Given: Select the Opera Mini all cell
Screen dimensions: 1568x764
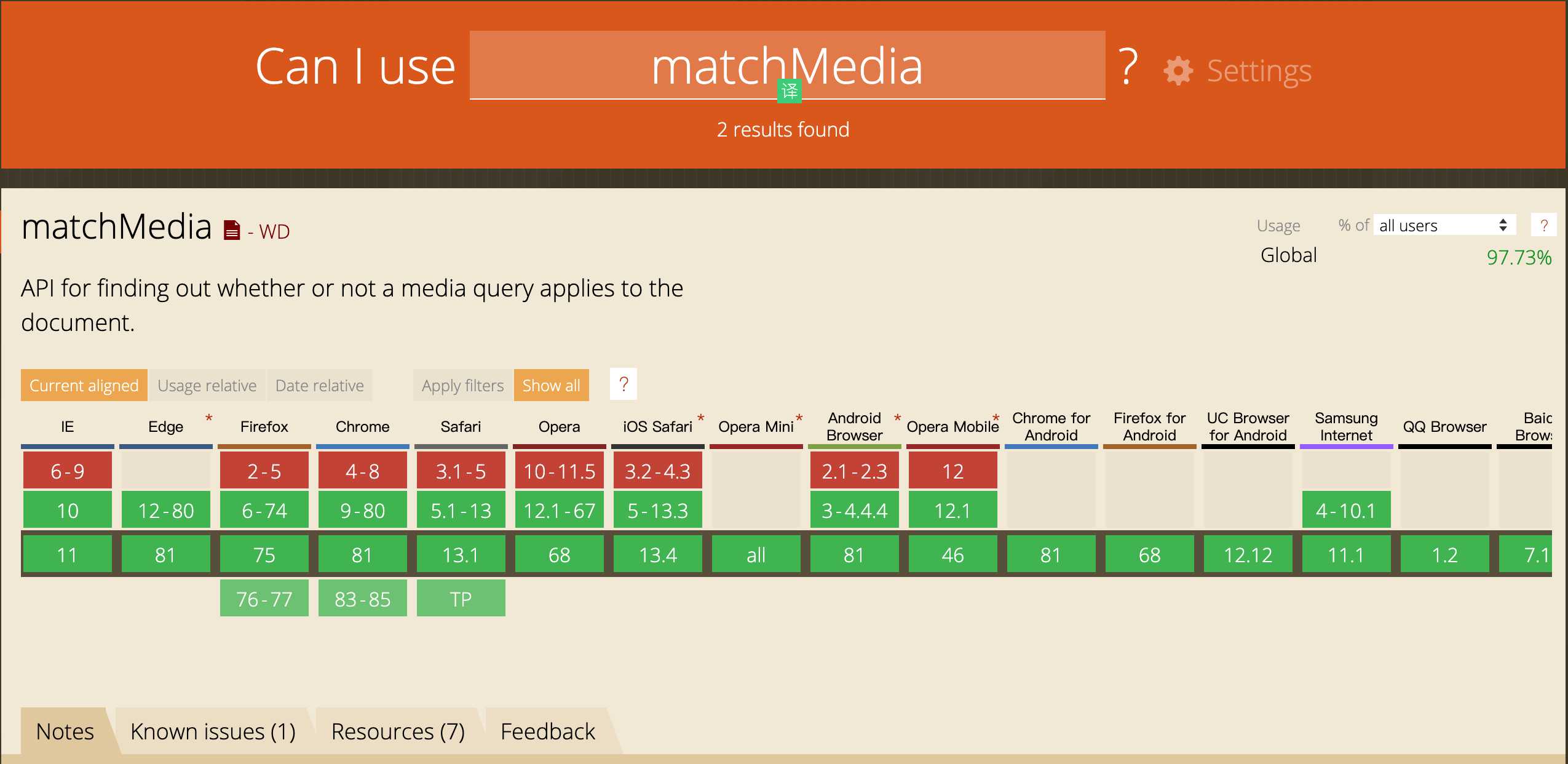Looking at the screenshot, I should click(x=756, y=554).
